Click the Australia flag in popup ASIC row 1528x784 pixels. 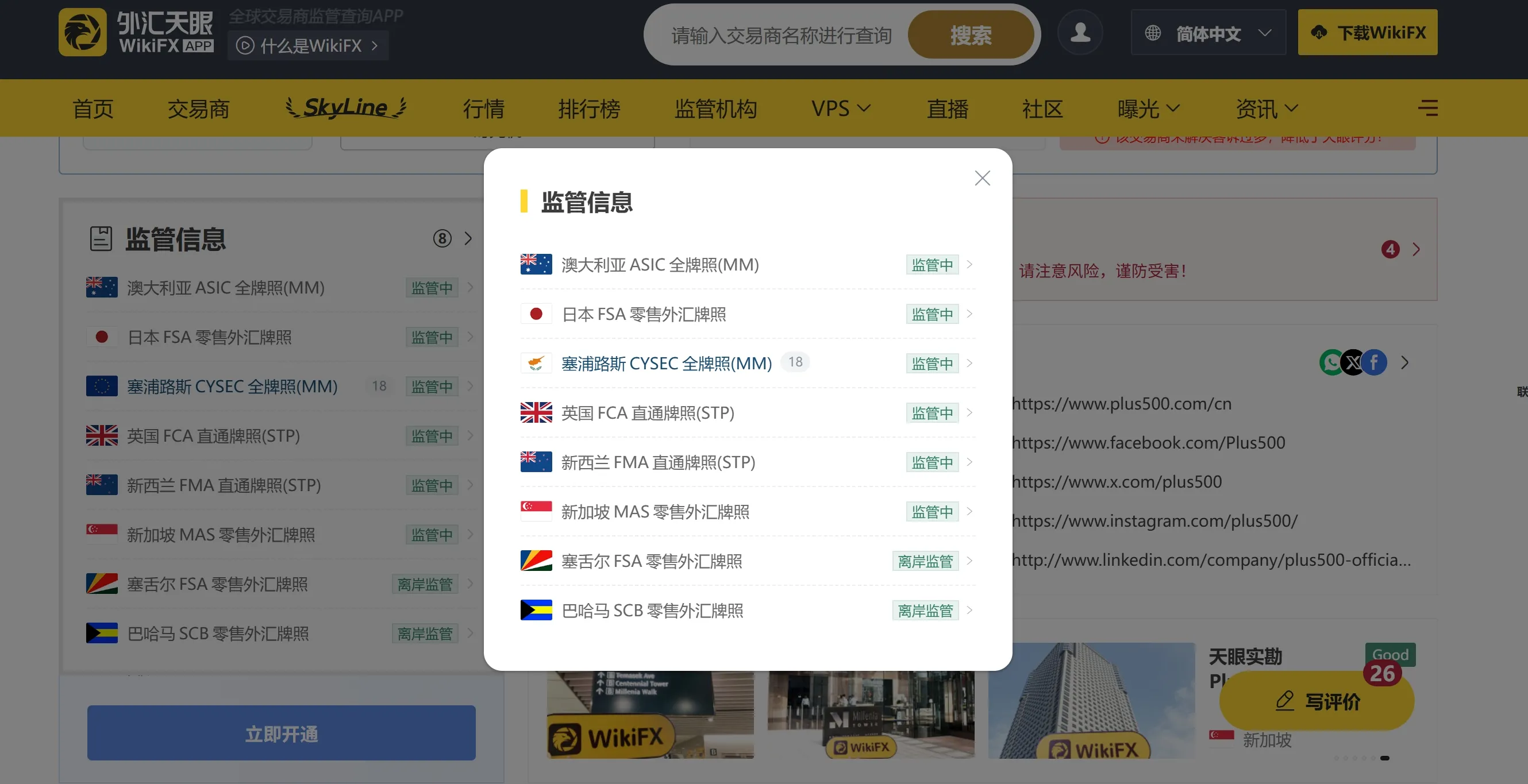point(536,265)
